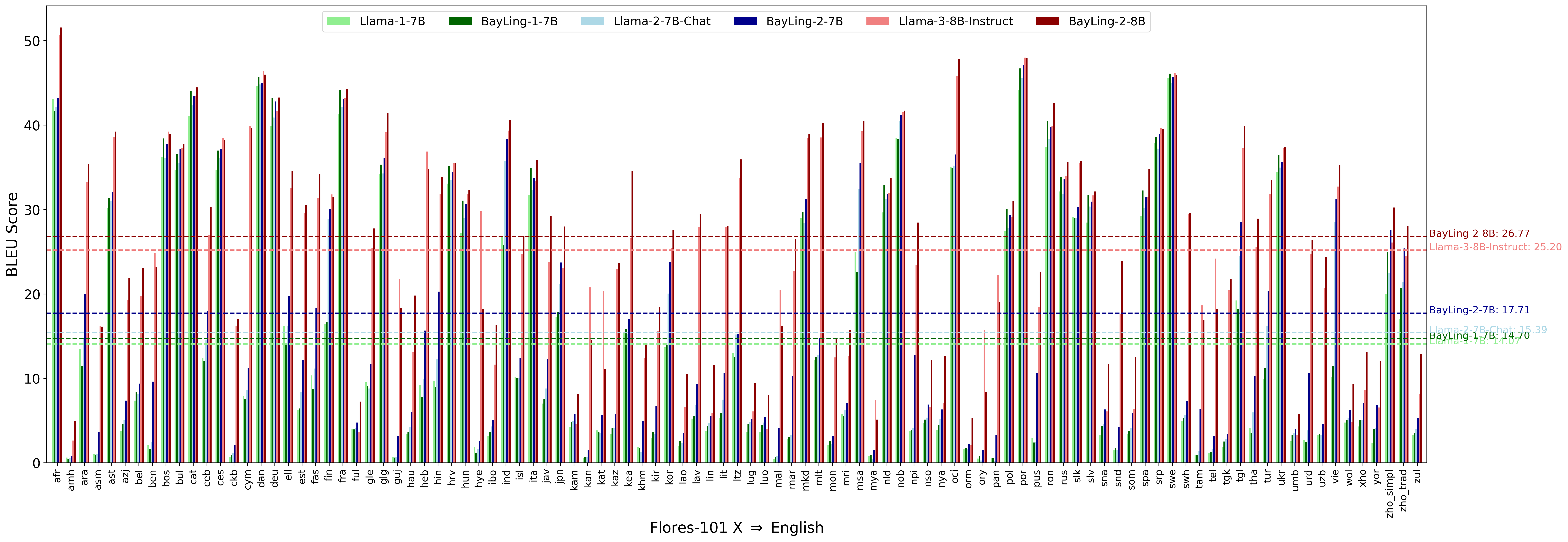Click the 'Flores-101 X ⇒ English' x-axis title
This screenshot has width=1568, height=542.
click(x=737, y=527)
